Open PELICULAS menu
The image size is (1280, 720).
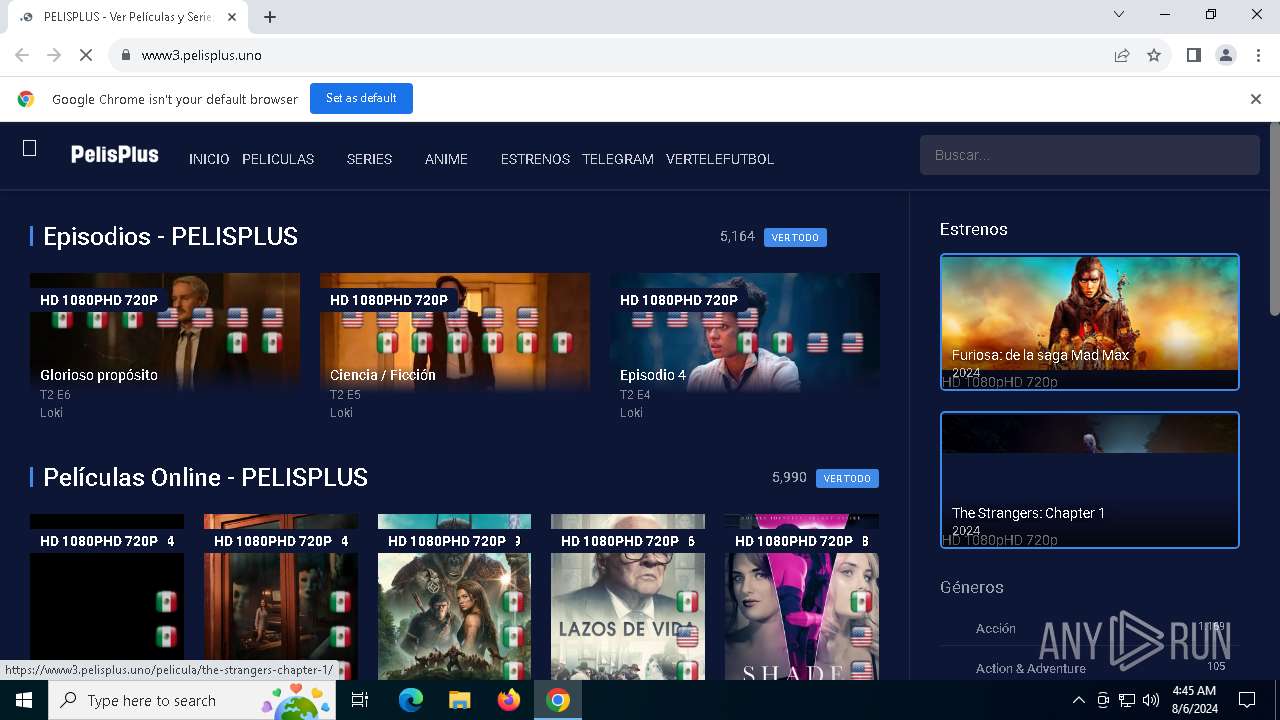click(278, 159)
